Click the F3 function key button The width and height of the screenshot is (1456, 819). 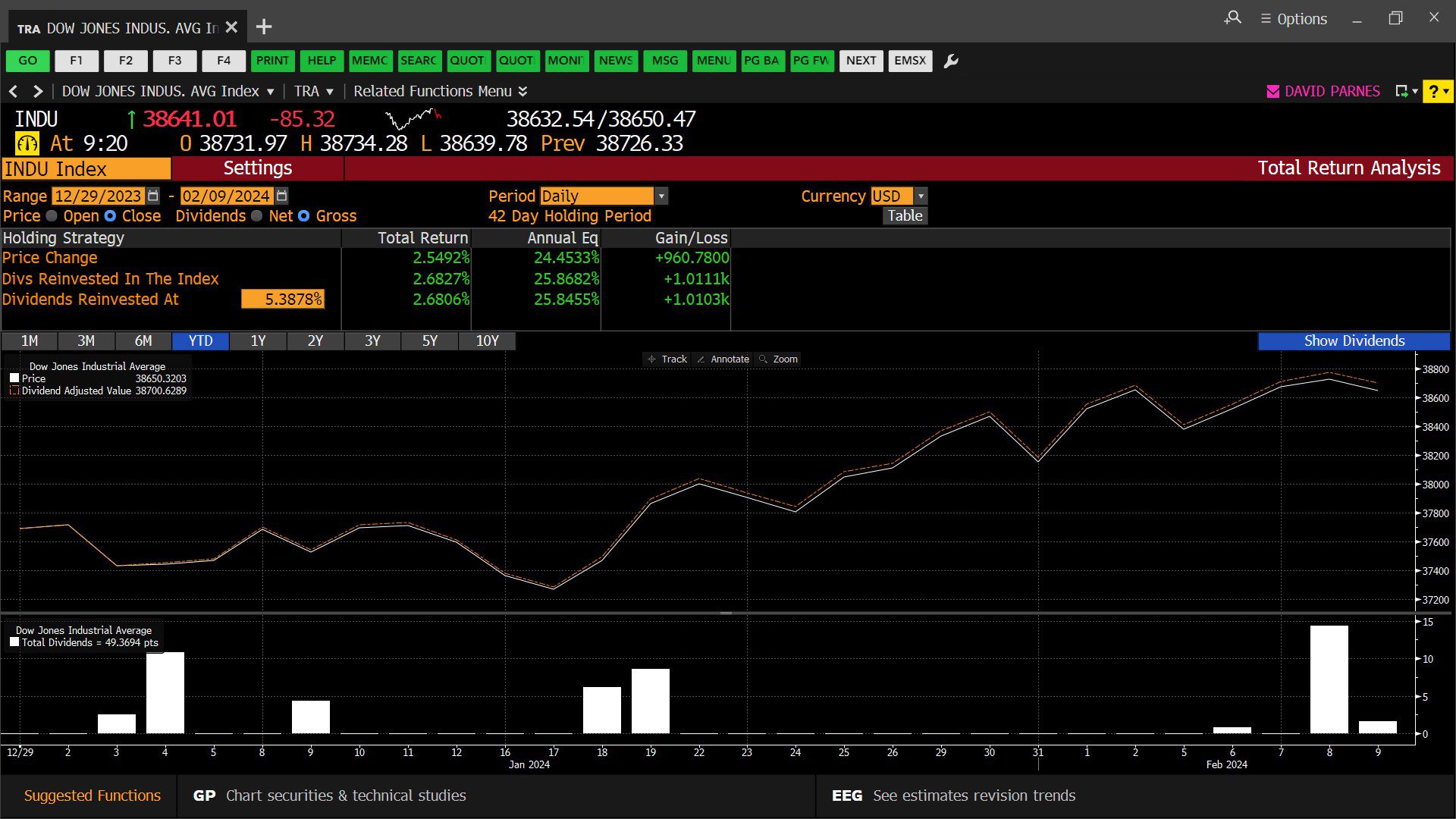(x=175, y=61)
